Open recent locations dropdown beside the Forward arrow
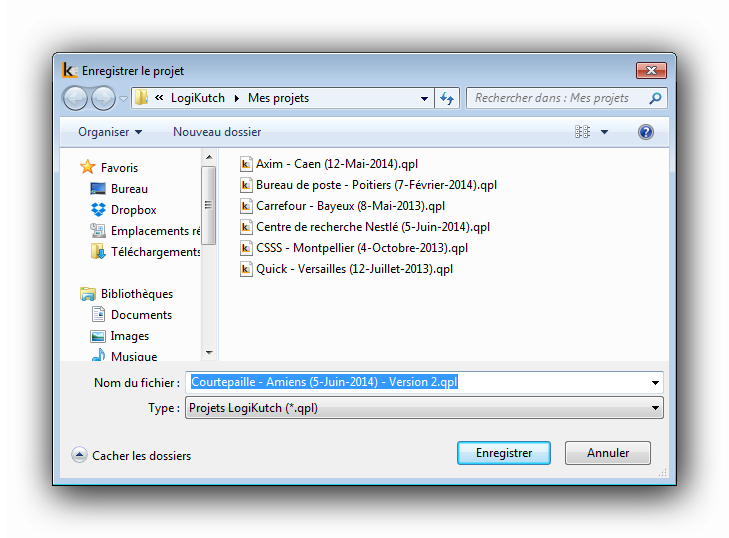The image size is (729, 538). coord(123,99)
